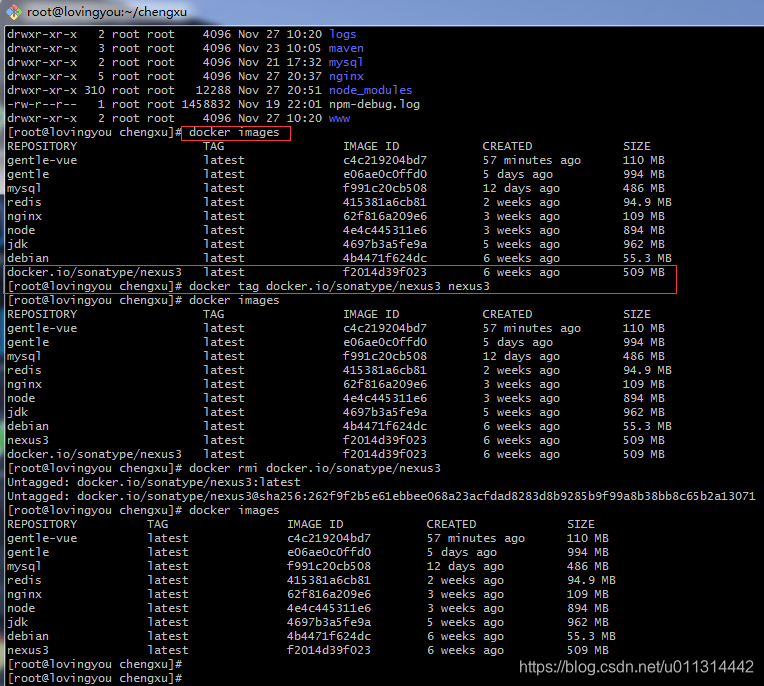Select the 'node_modules' directory name

370,90
